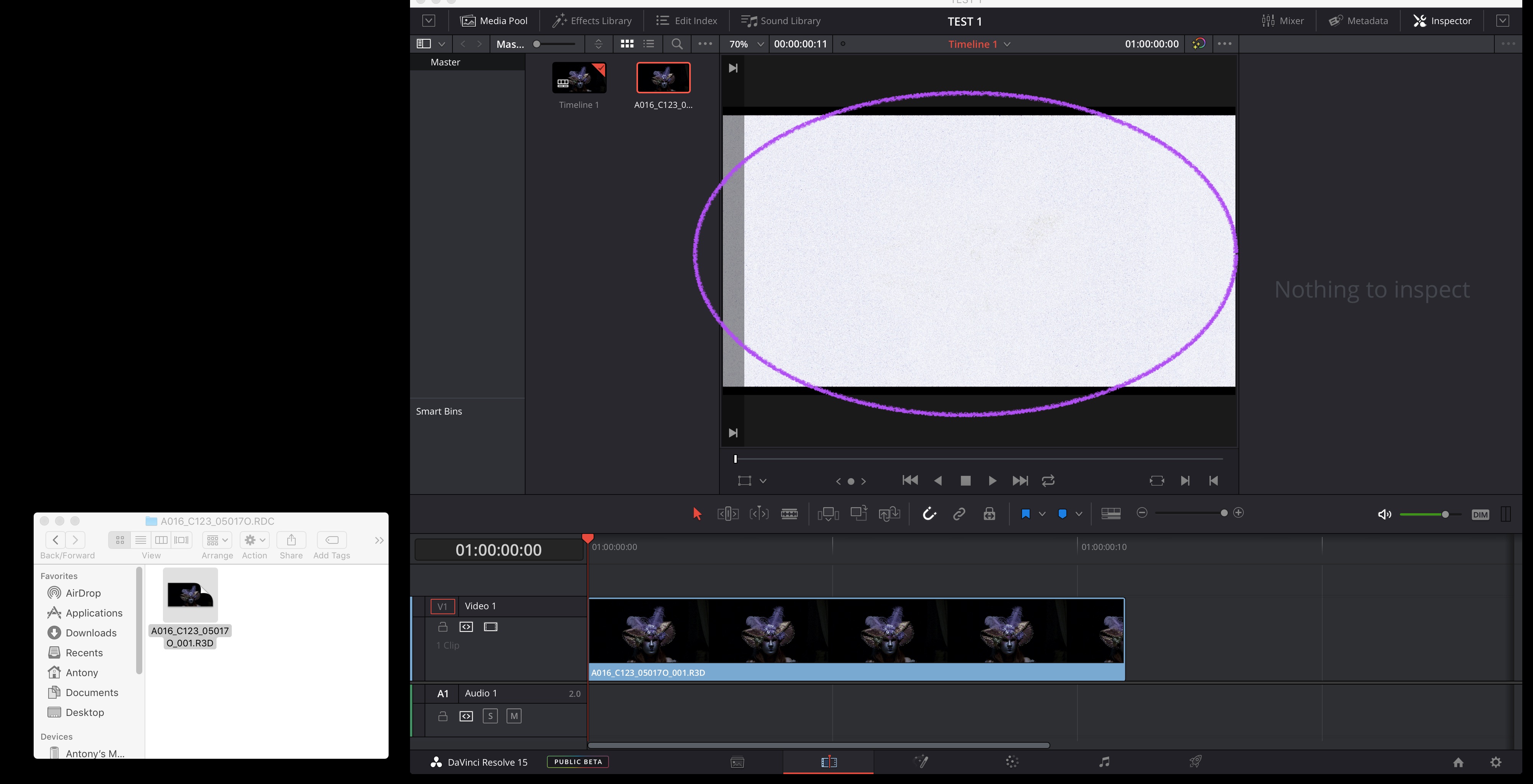Go to first frame of timeline

pos(910,481)
